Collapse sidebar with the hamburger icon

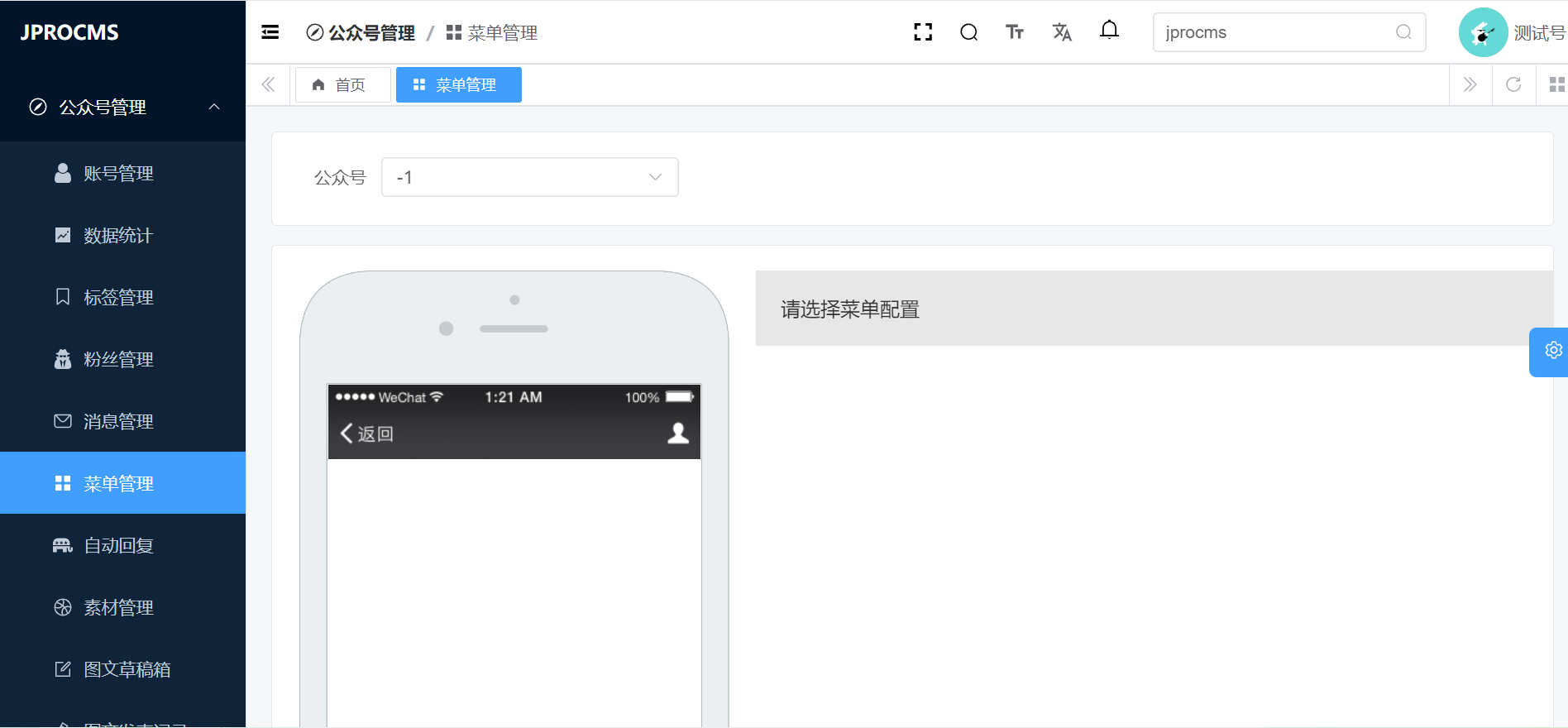point(270,32)
